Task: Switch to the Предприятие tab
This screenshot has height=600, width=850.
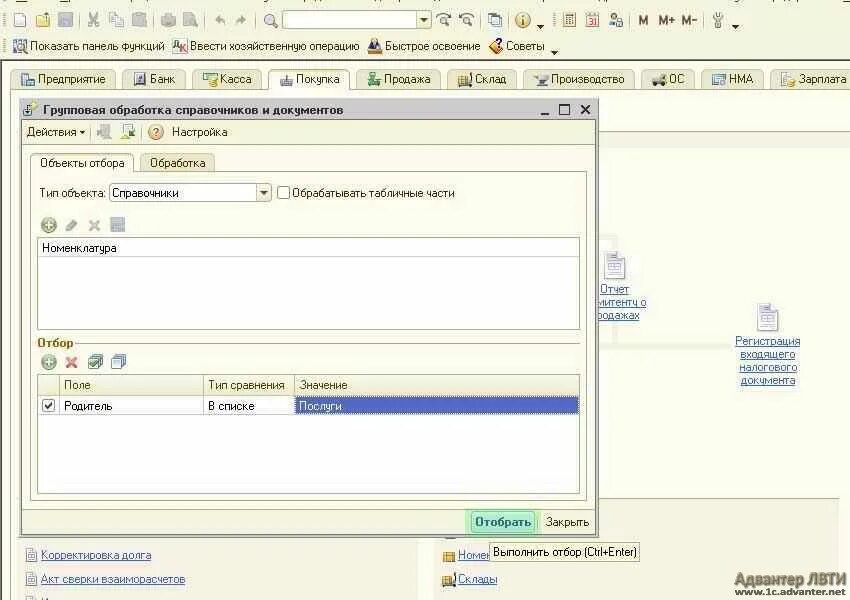Action: coord(63,79)
